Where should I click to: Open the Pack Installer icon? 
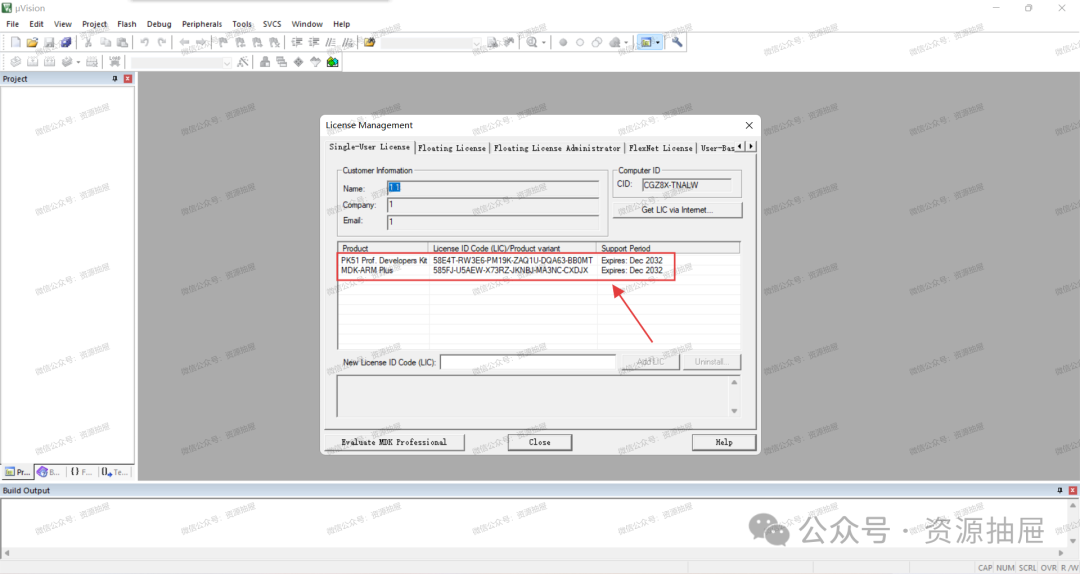pyautogui.click(x=333, y=61)
